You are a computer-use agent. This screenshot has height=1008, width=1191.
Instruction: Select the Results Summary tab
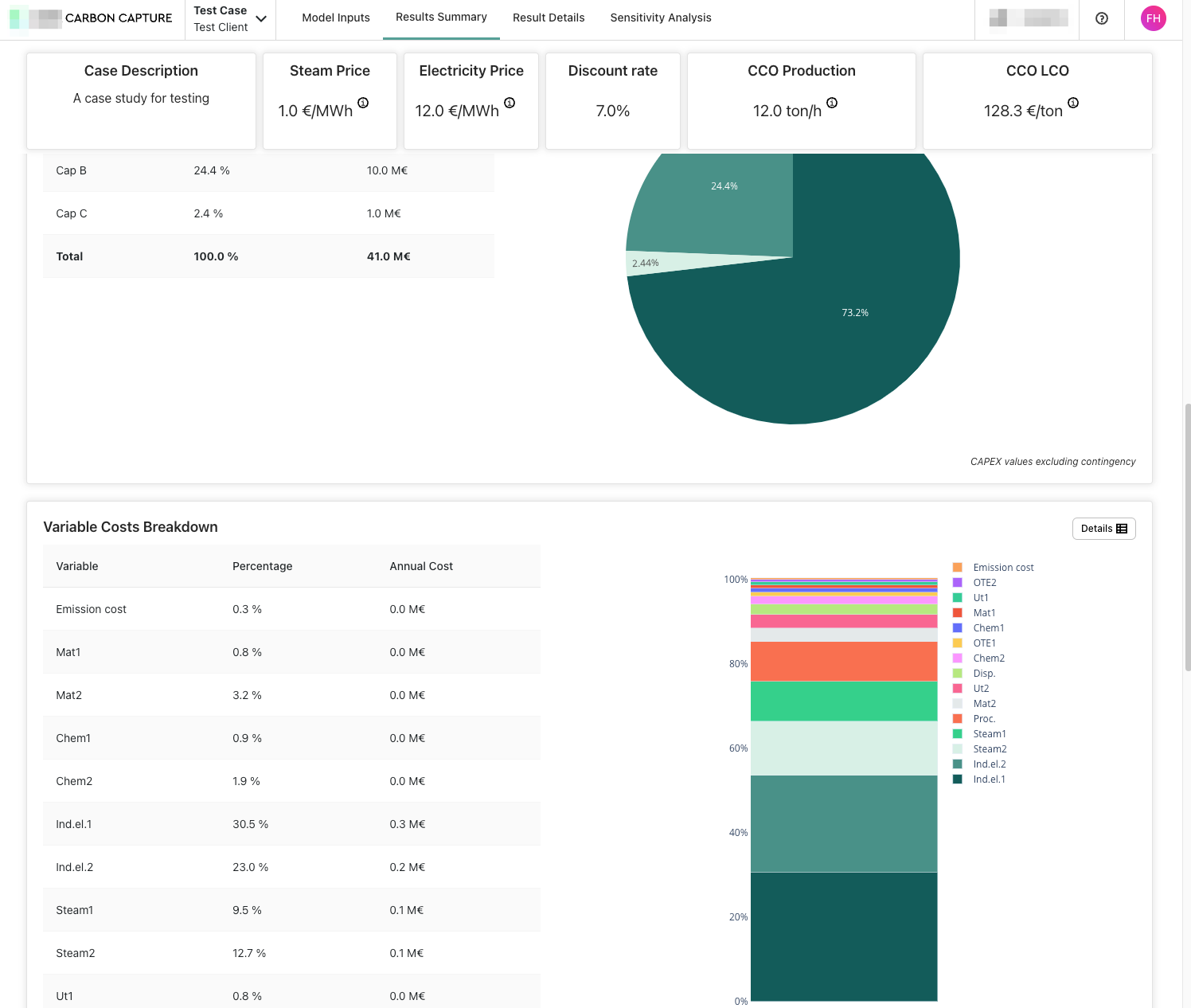[441, 18]
